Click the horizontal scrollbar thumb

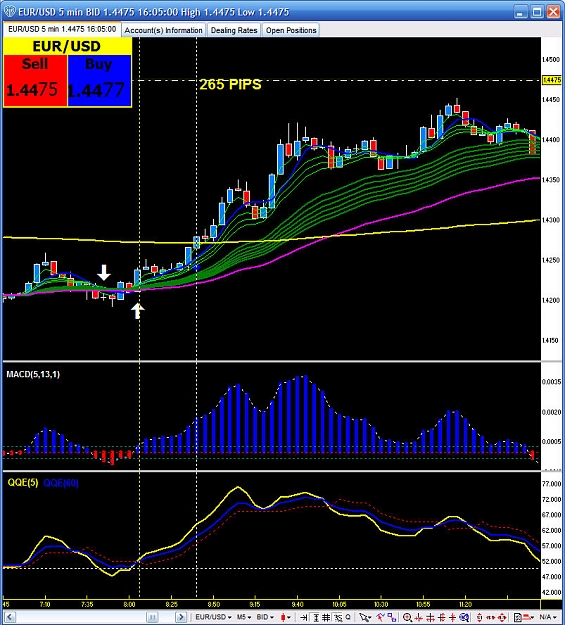coord(152,617)
